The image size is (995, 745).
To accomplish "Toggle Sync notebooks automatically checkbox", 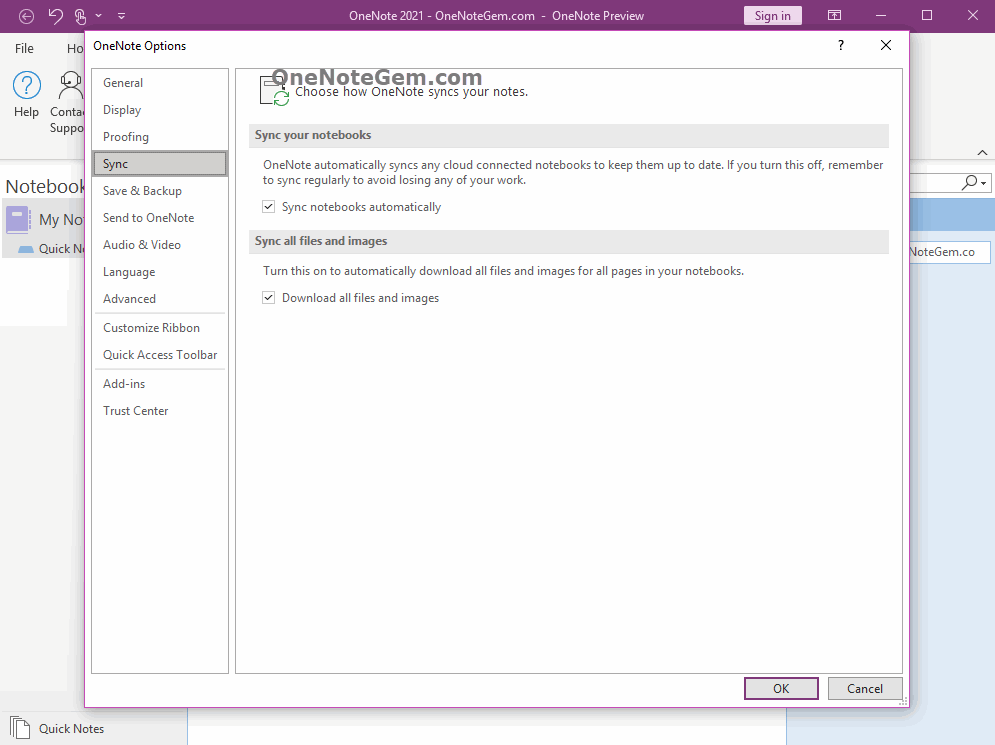I will 268,207.
